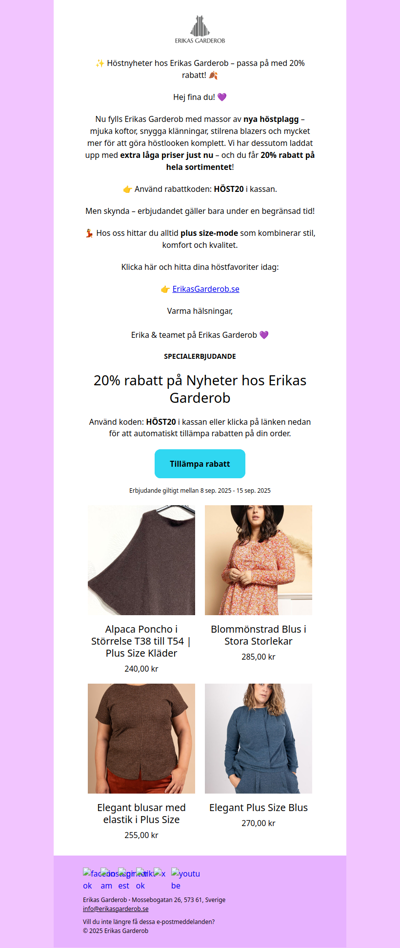Click the unsubscribe text in footer
Screen dimensions: 400x948
[149, 922]
